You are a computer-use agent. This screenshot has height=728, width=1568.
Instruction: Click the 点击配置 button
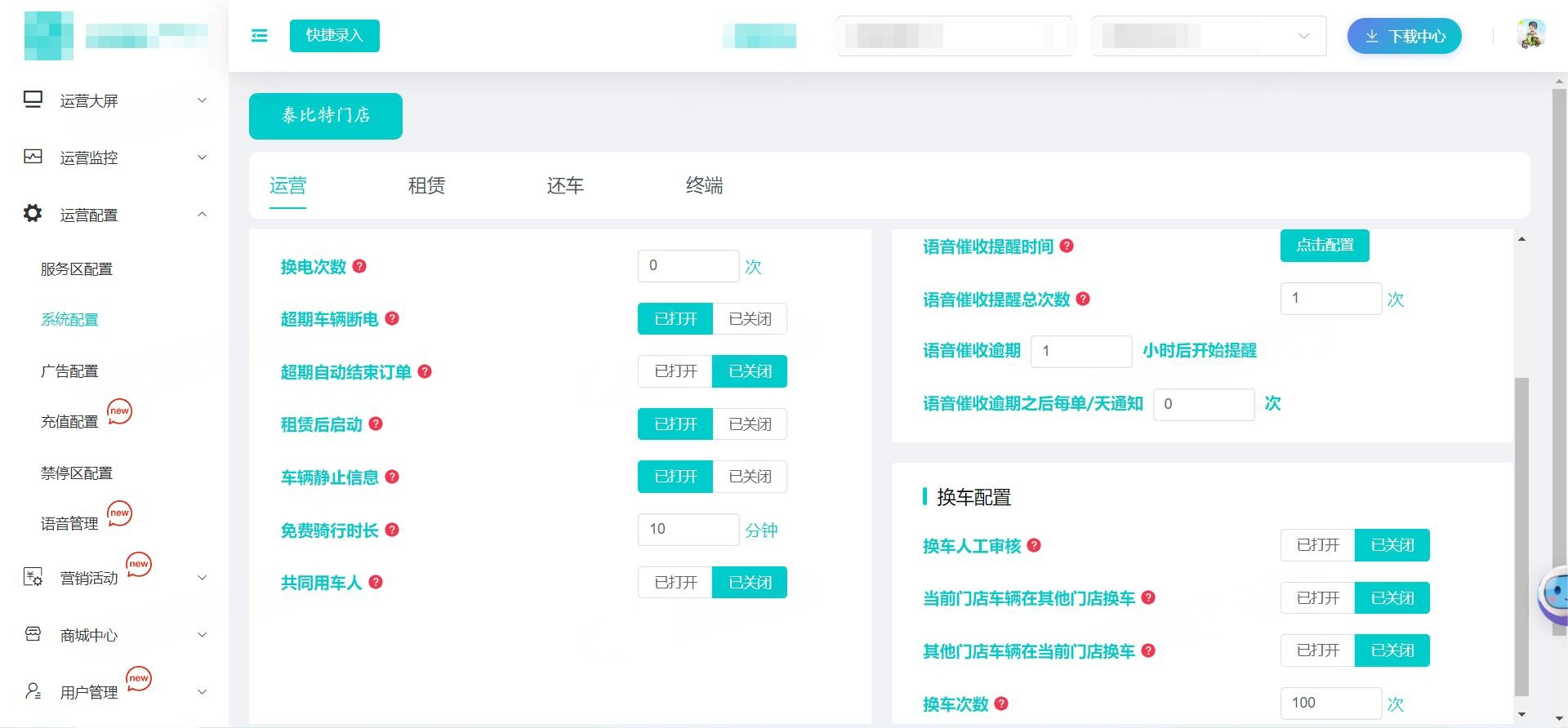click(1325, 245)
